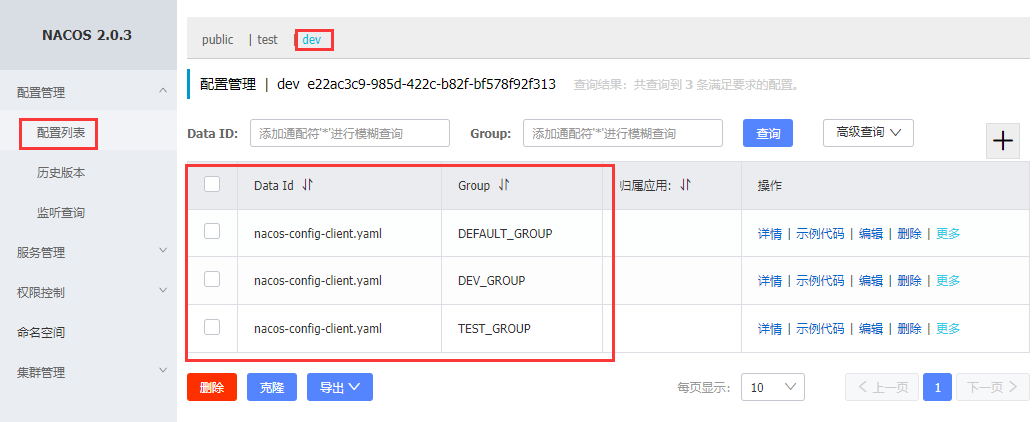Sort by the 归属应用 column
This screenshot has width=1034, height=422.
[x=686, y=186]
